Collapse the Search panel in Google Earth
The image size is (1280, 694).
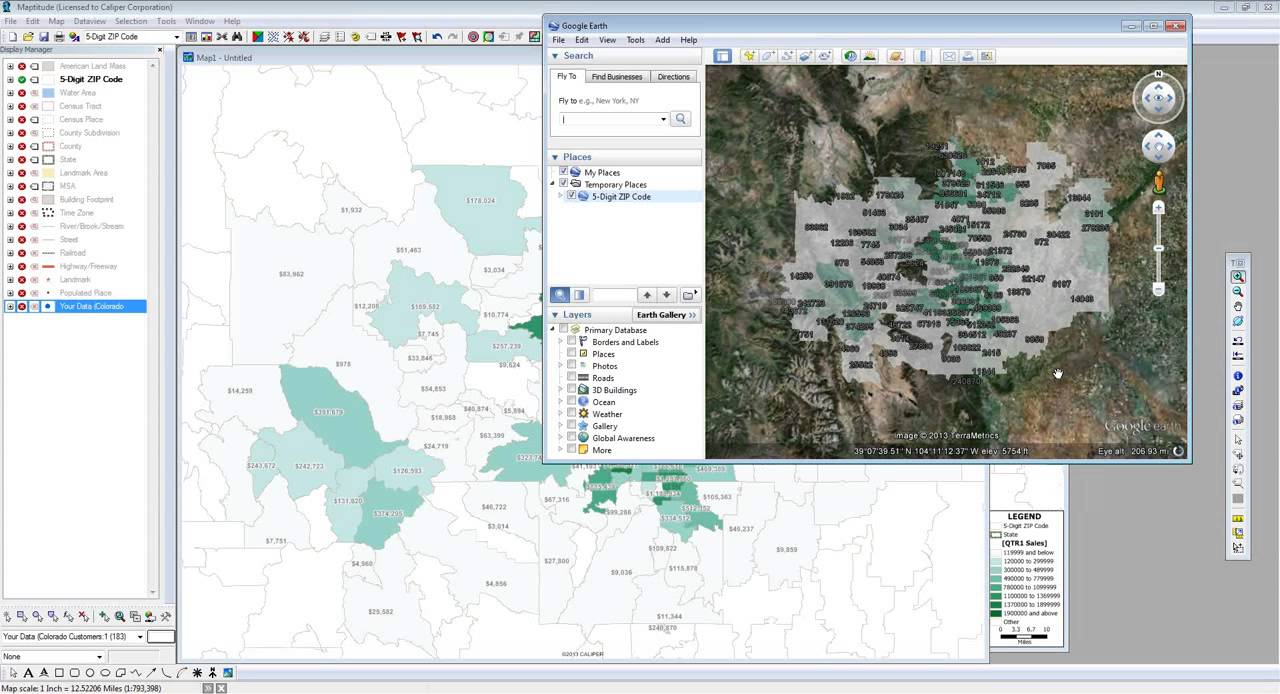click(555, 56)
